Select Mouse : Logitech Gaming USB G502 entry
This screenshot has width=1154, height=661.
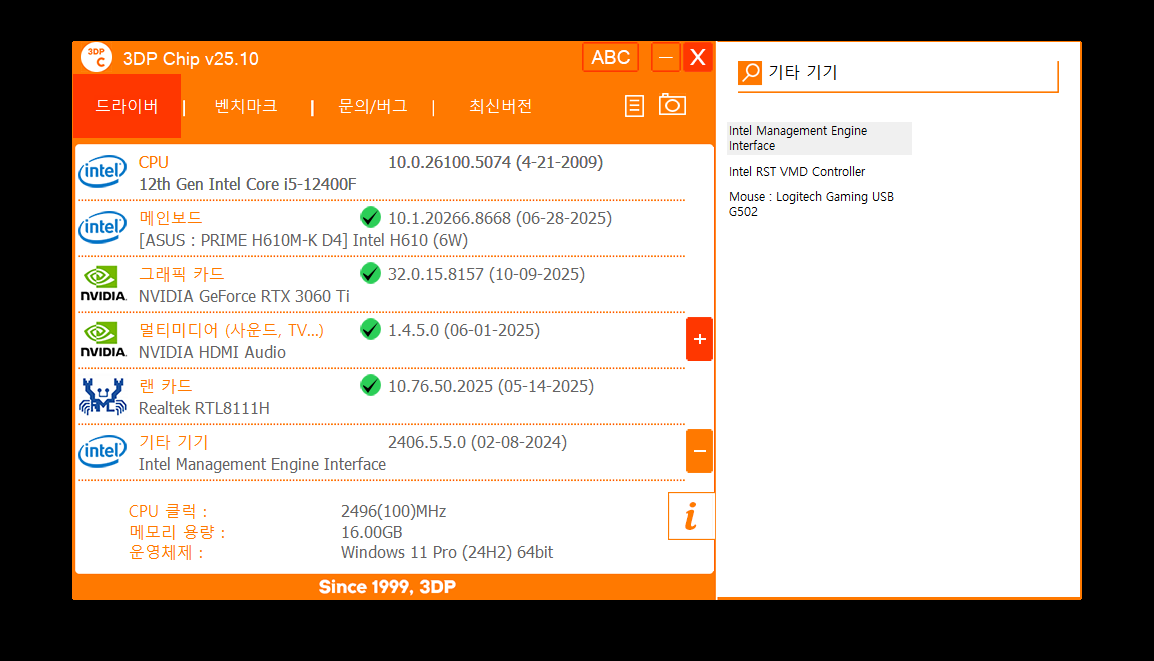tap(811, 204)
